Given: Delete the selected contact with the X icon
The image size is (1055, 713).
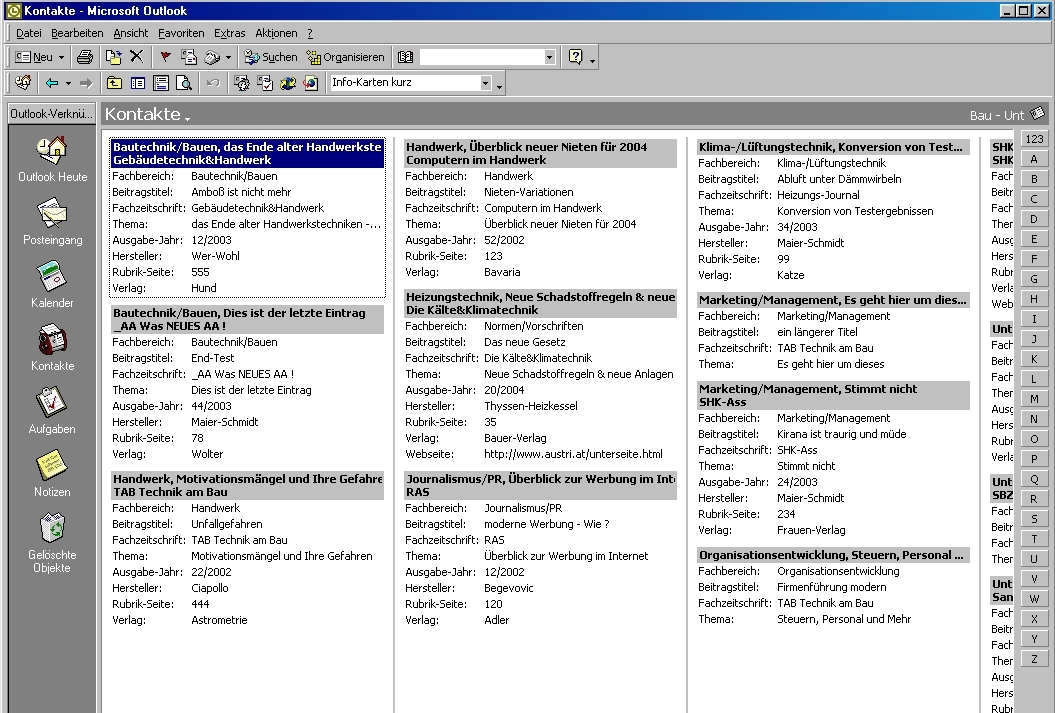Looking at the screenshot, I should [x=139, y=57].
